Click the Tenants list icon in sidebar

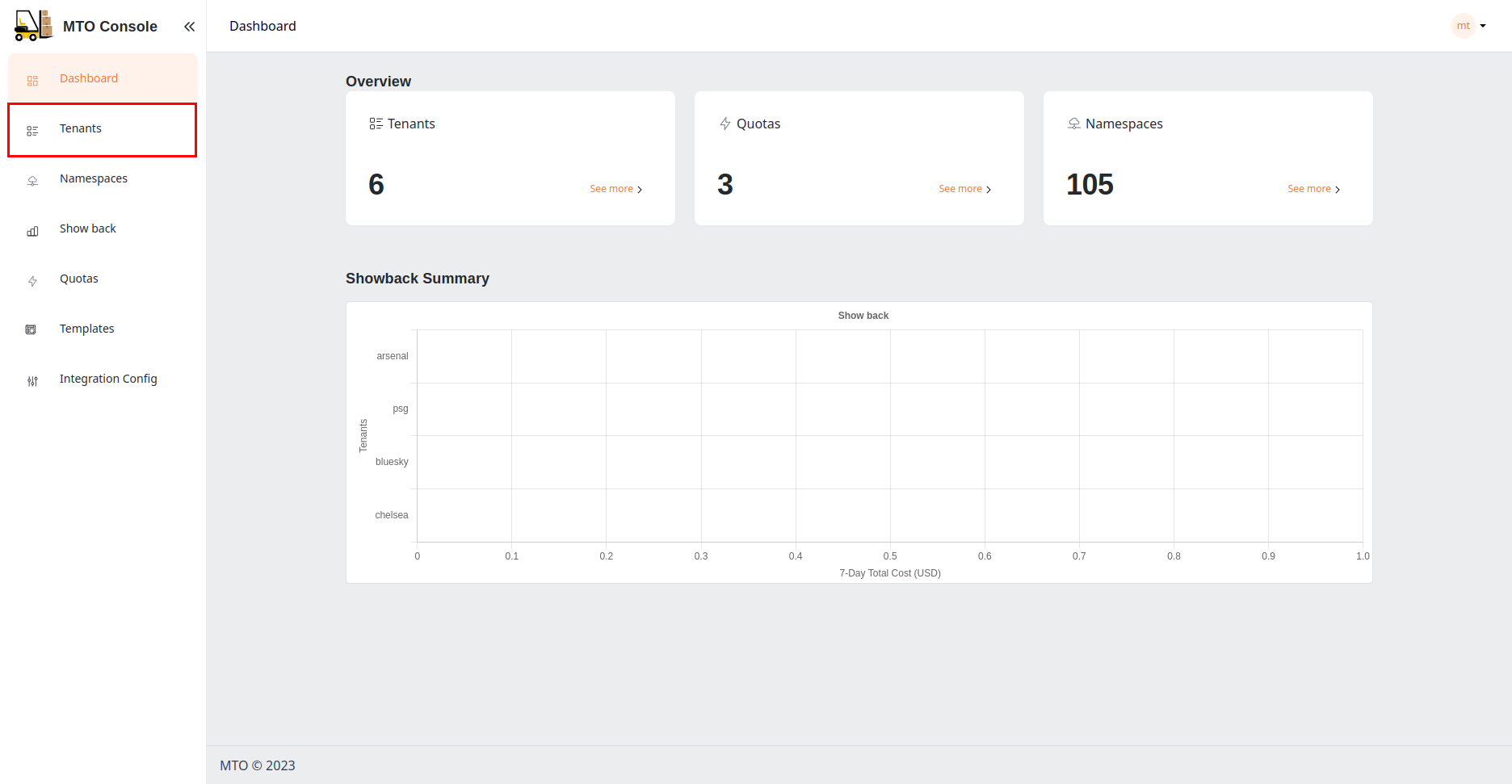point(32,130)
